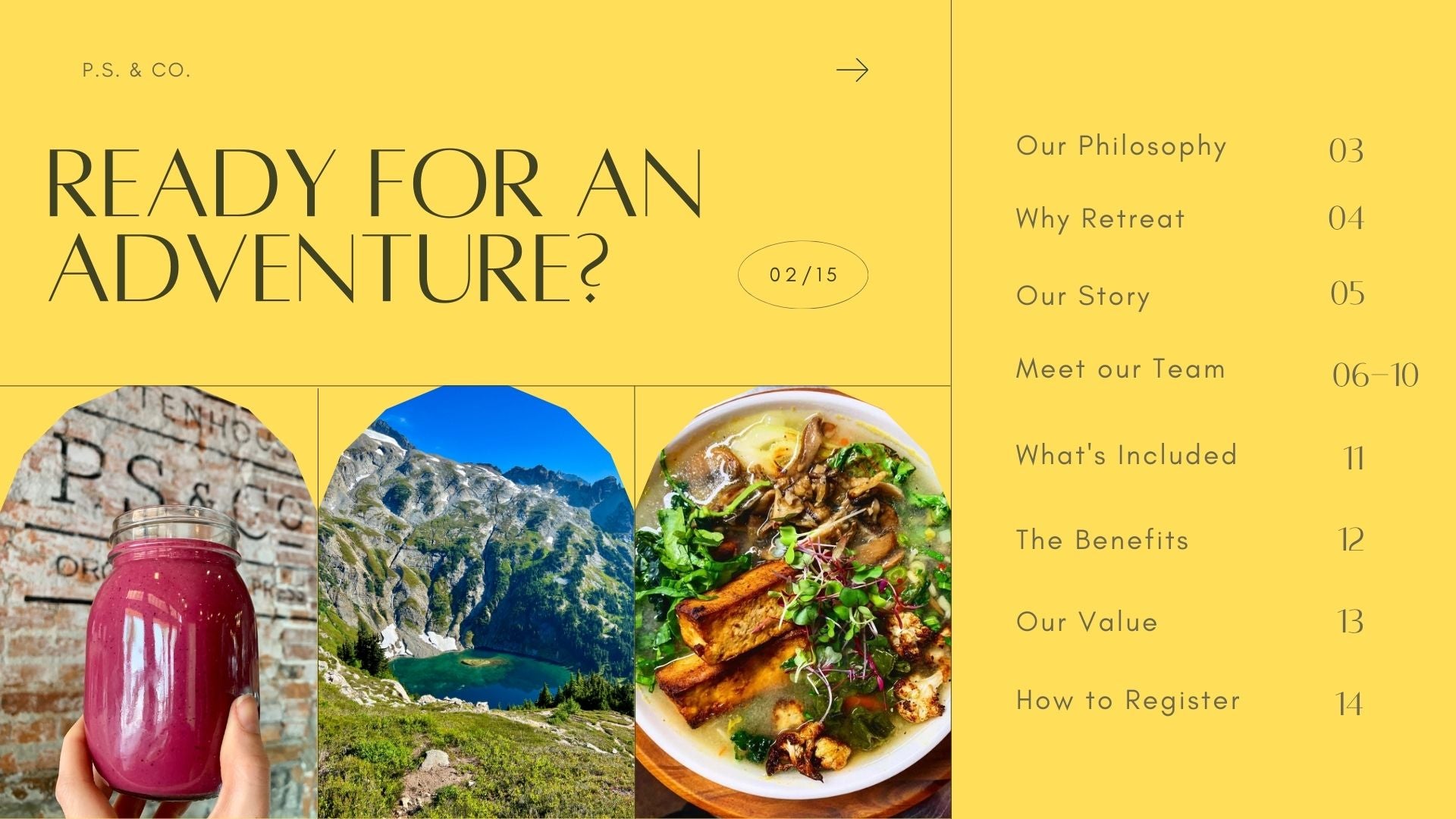Select the Why Retreat entry
1456x819 pixels.
click(1100, 218)
